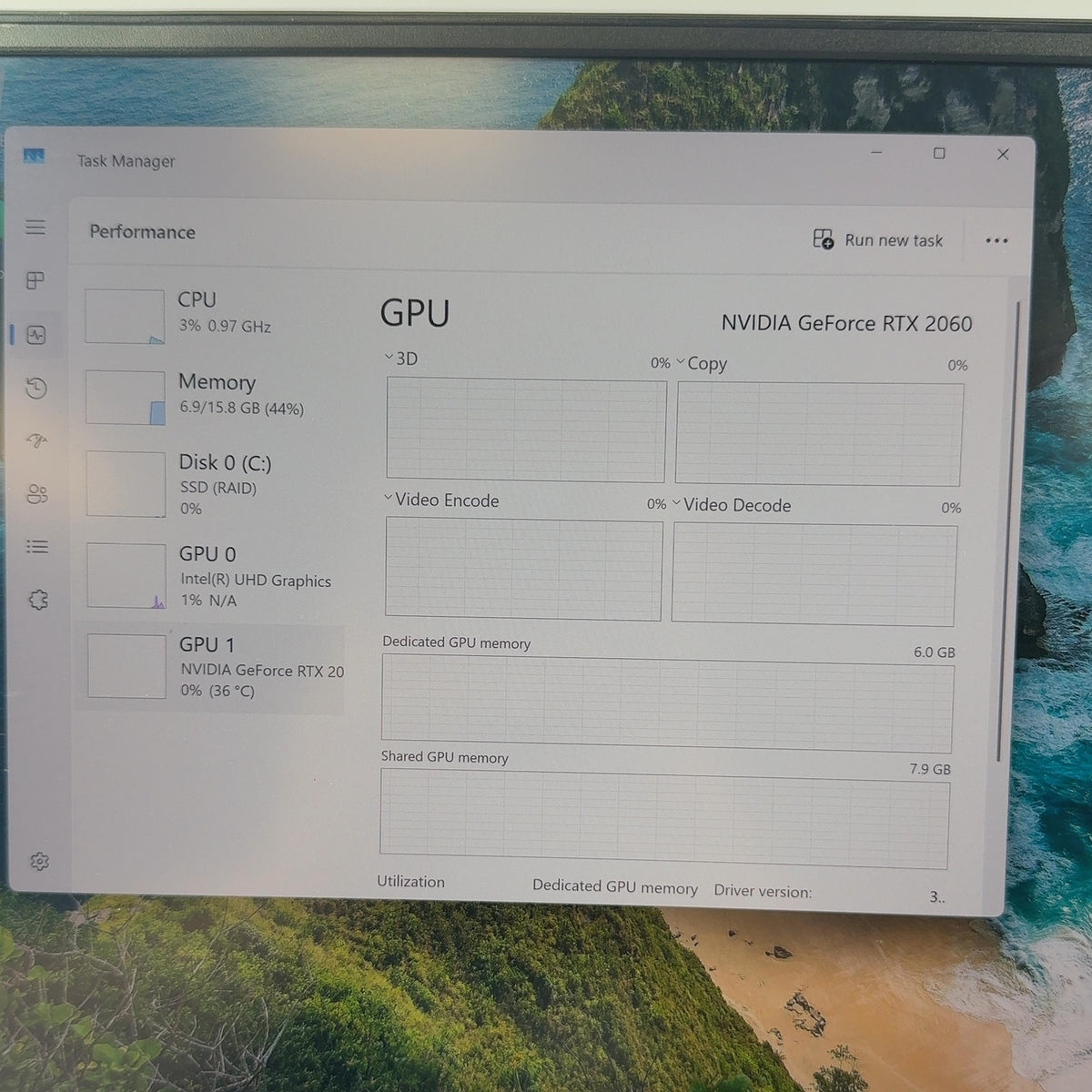
Task: Click the 7.9 GB shared memory value
Action: 930,769
